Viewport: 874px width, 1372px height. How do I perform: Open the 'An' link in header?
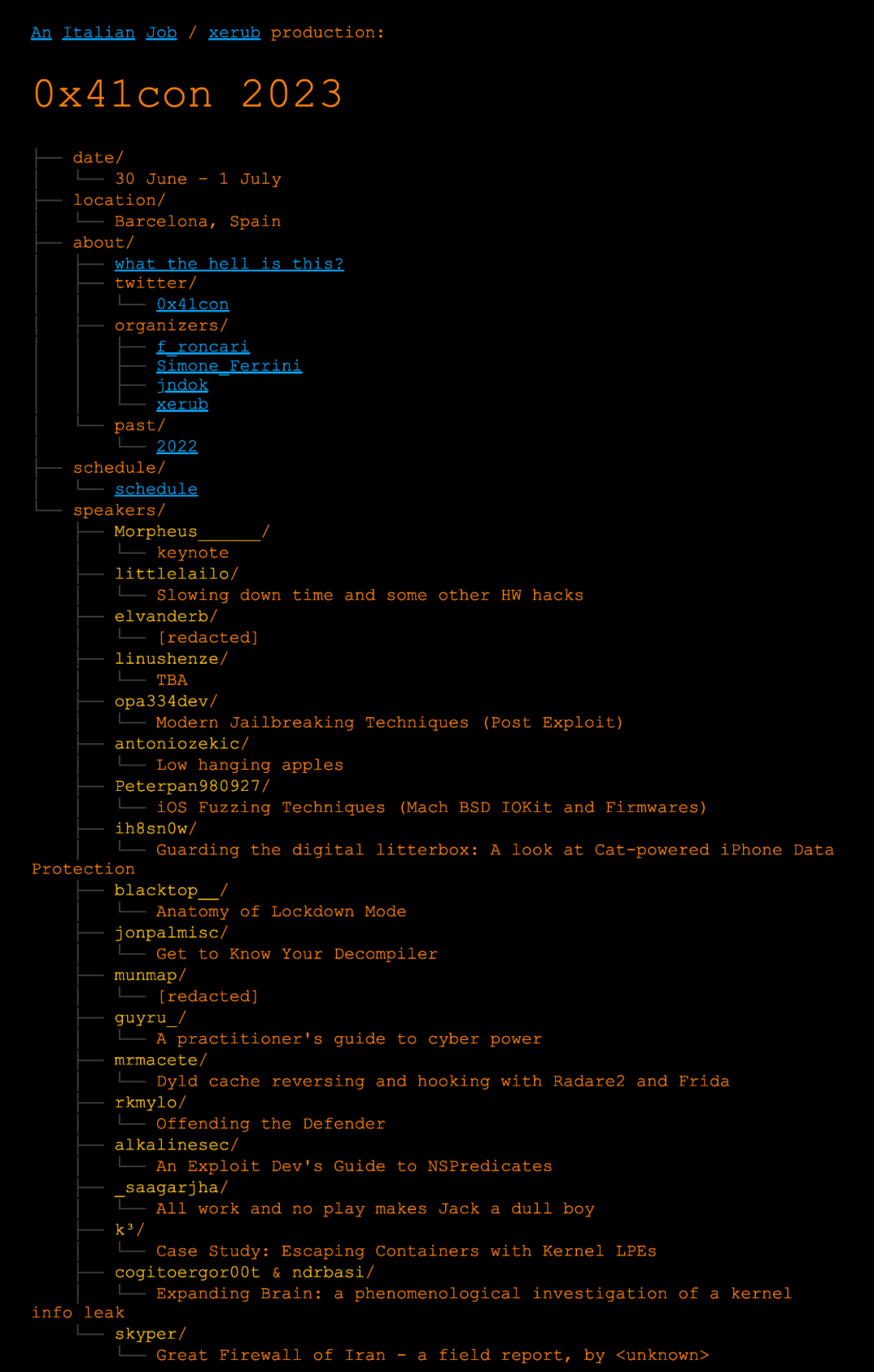[41, 32]
